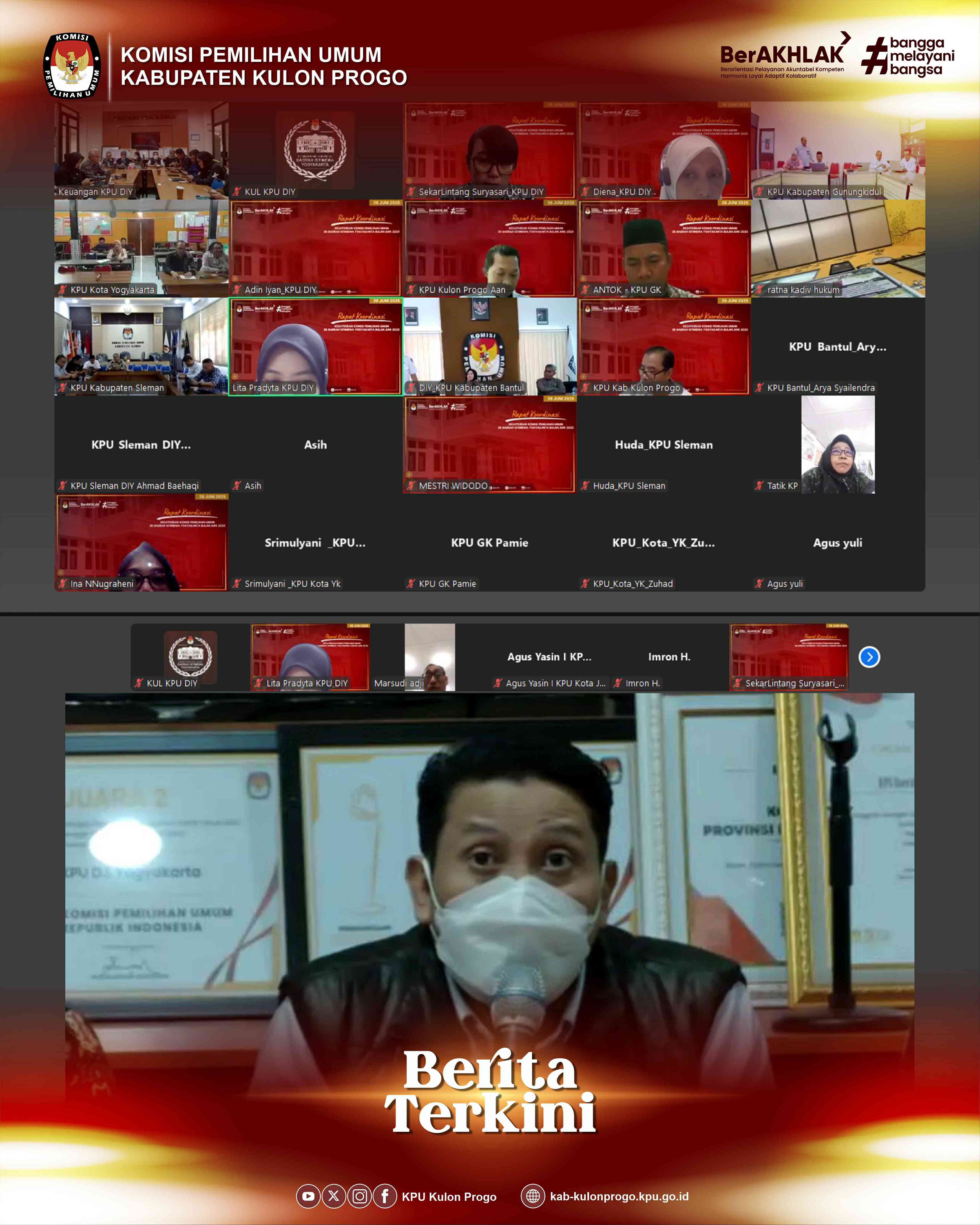Click muted mic icon on Asih tile
Viewport: 980px width, 1225px height.
237,486
